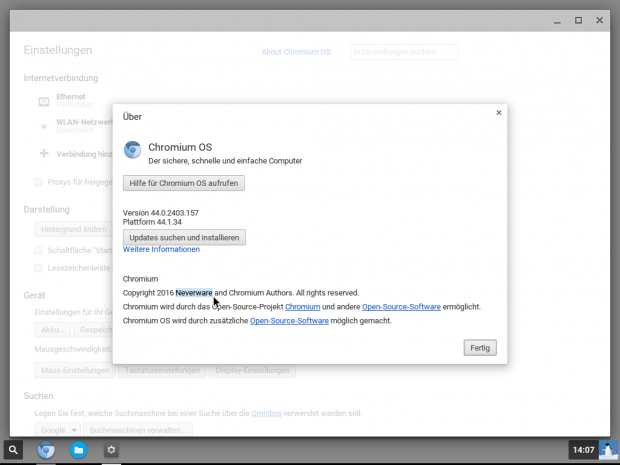Expand the Google search engine dropdown

tap(57, 430)
